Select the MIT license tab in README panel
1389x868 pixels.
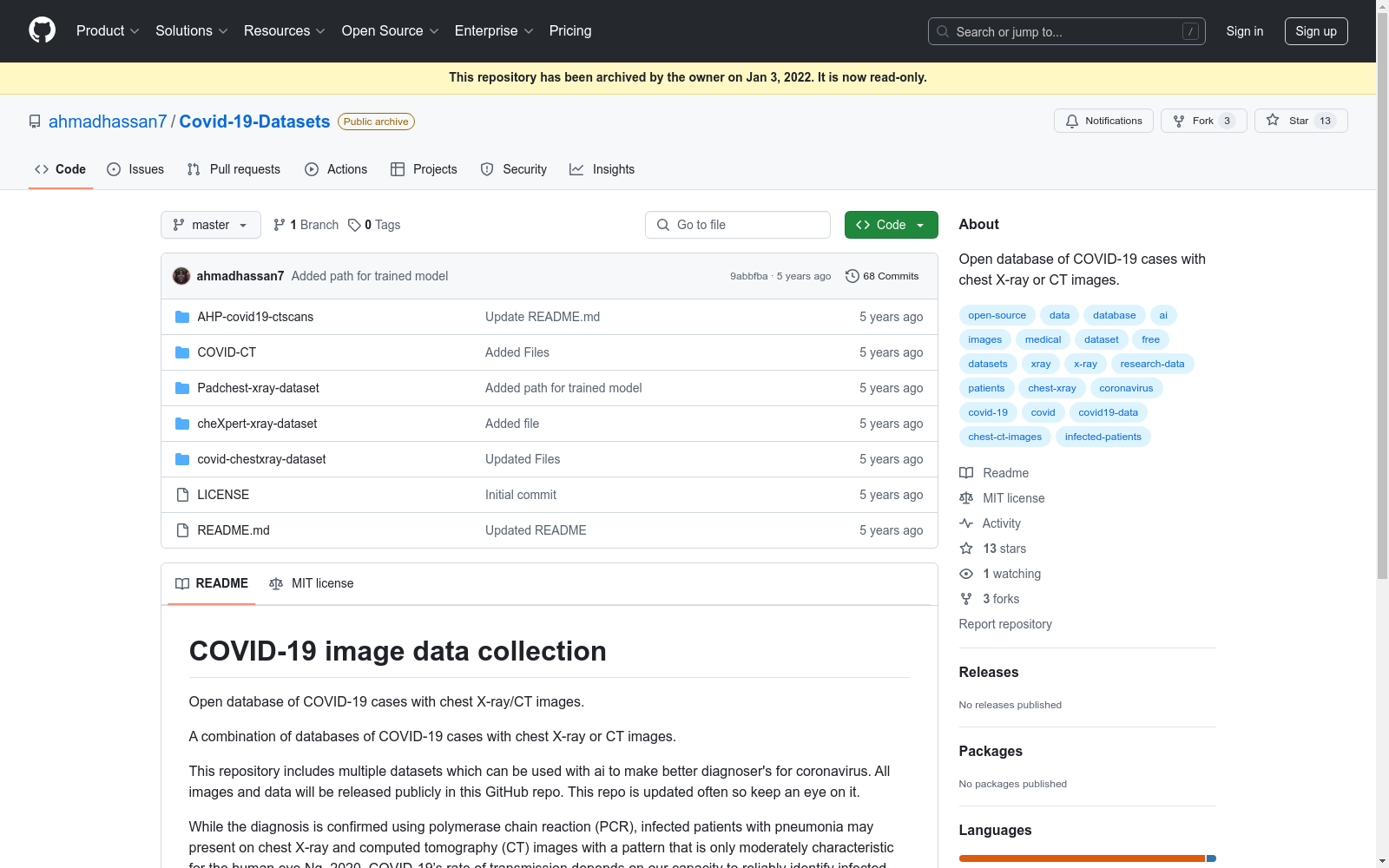point(312,583)
